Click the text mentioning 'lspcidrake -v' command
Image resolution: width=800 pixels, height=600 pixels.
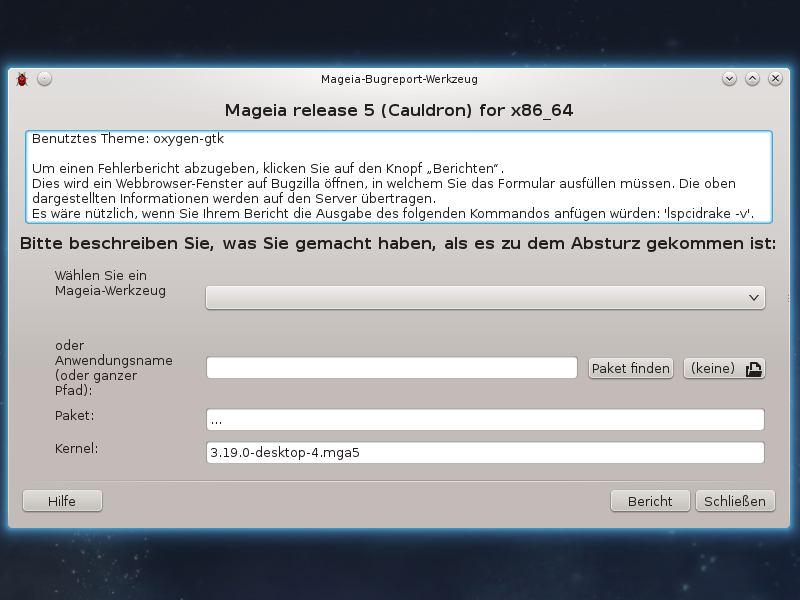coord(393,213)
